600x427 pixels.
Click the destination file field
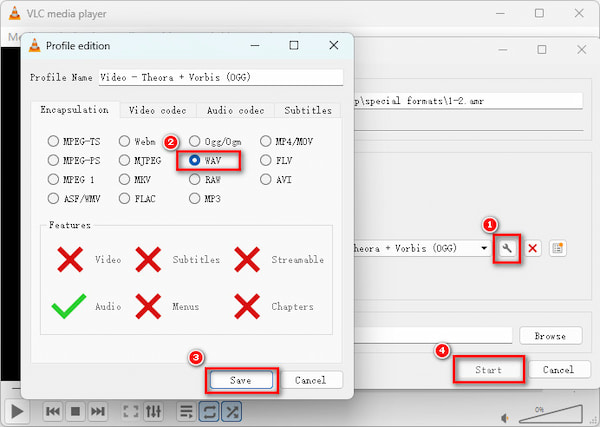tap(433, 336)
